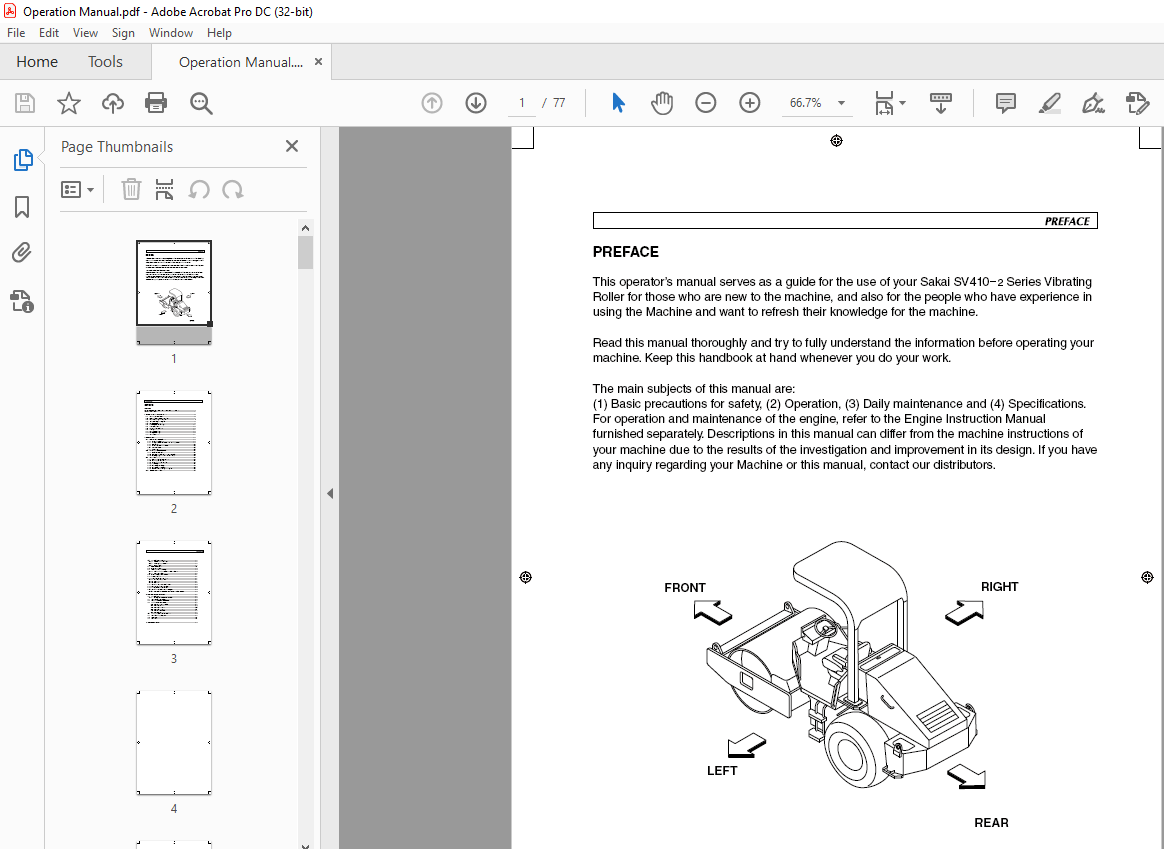Click the REAR label in diagram
The image size is (1164, 849).
pyautogui.click(x=991, y=823)
